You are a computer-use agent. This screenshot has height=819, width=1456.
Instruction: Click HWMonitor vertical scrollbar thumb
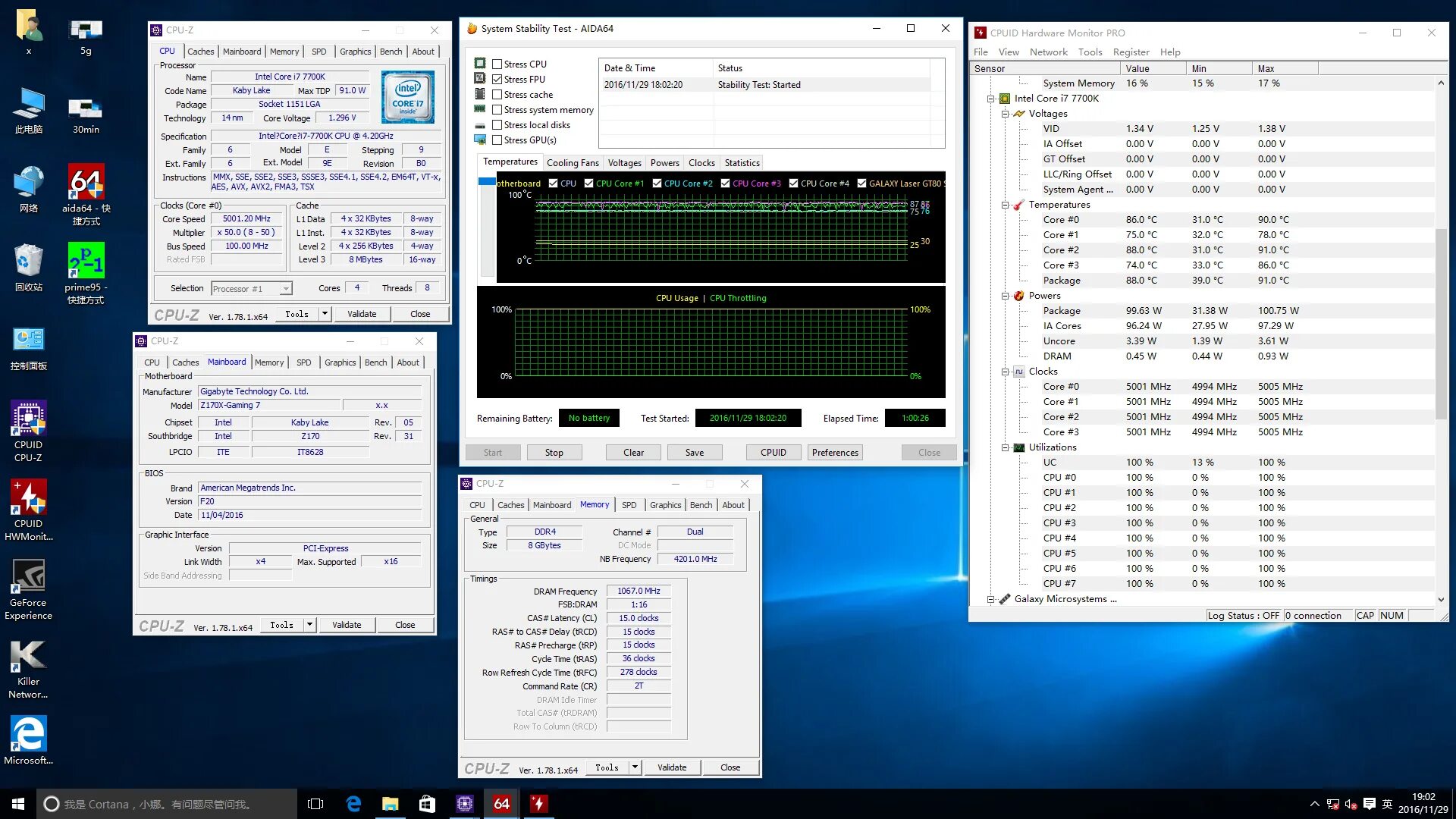(1441, 326)
